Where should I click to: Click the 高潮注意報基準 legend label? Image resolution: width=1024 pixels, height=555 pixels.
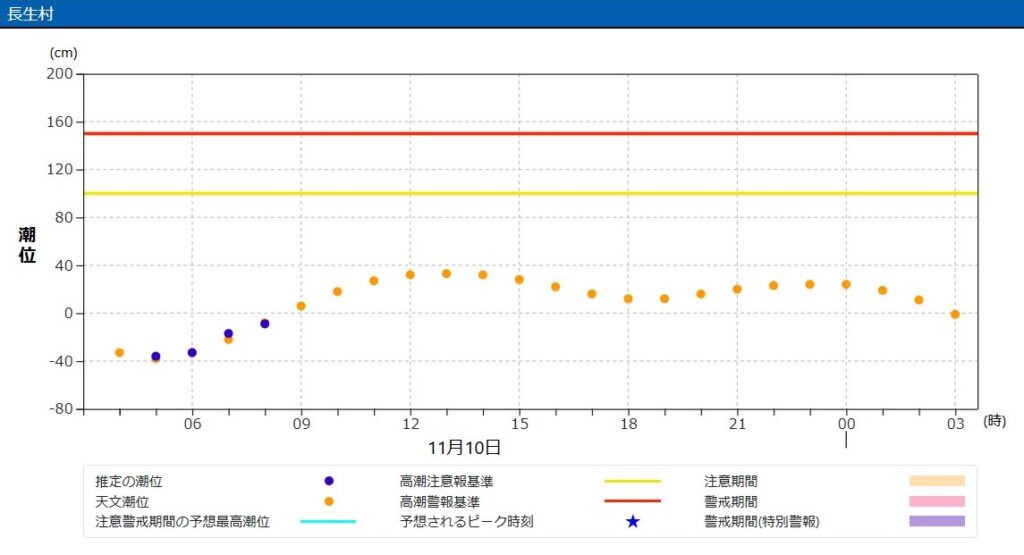tap(447, 481)
